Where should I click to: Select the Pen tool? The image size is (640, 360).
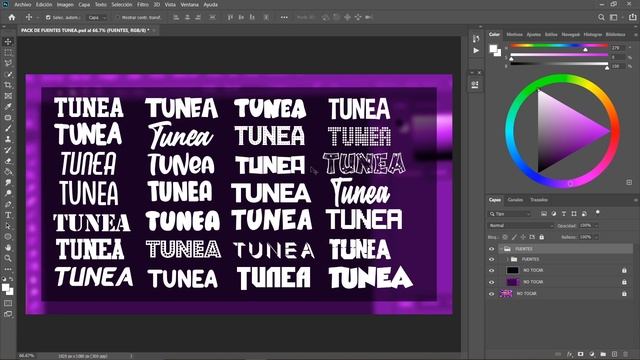pyautogui.click(x=8, y=204)
